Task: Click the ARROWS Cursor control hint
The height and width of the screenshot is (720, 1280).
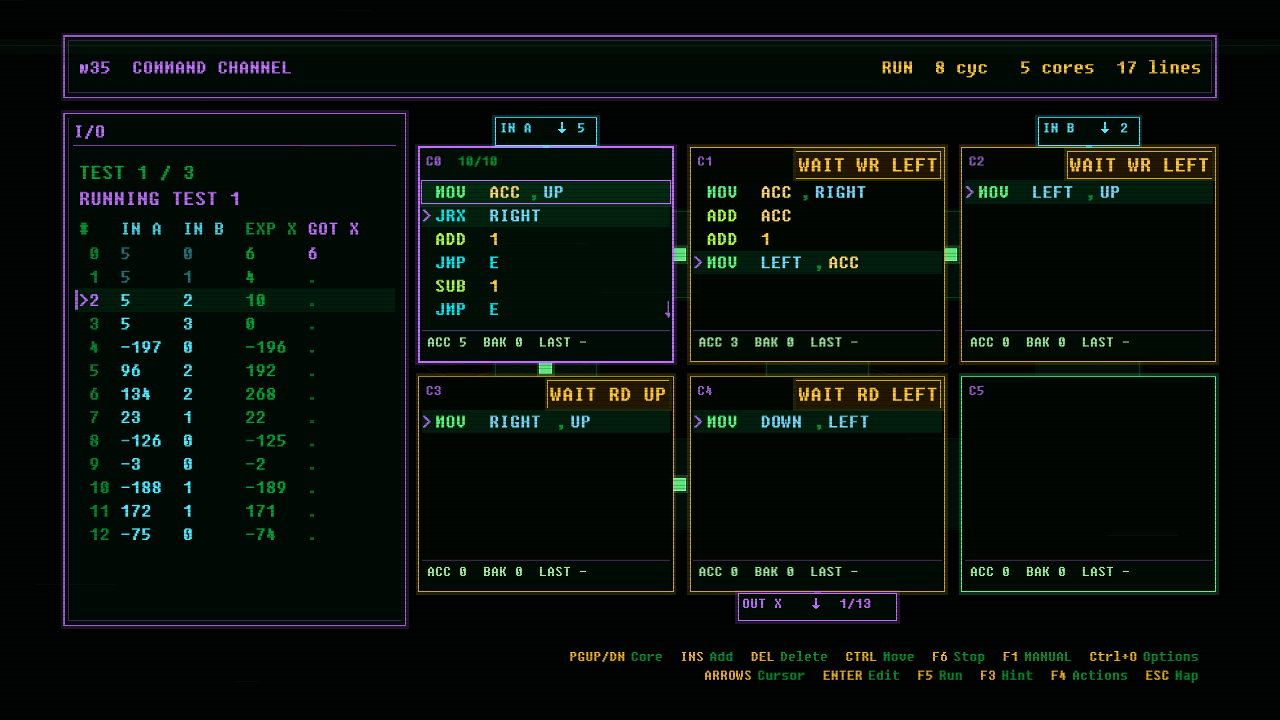Action: (x=754, y=676)
